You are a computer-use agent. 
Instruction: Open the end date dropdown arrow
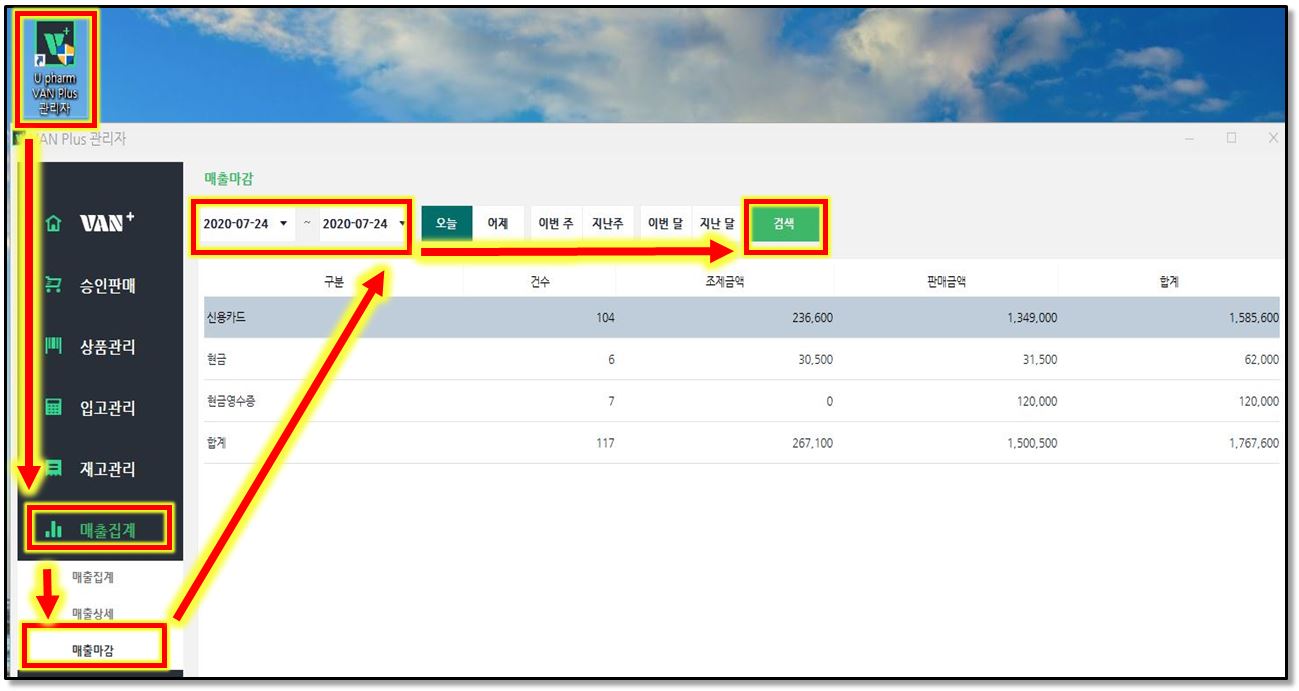[401, 224]
